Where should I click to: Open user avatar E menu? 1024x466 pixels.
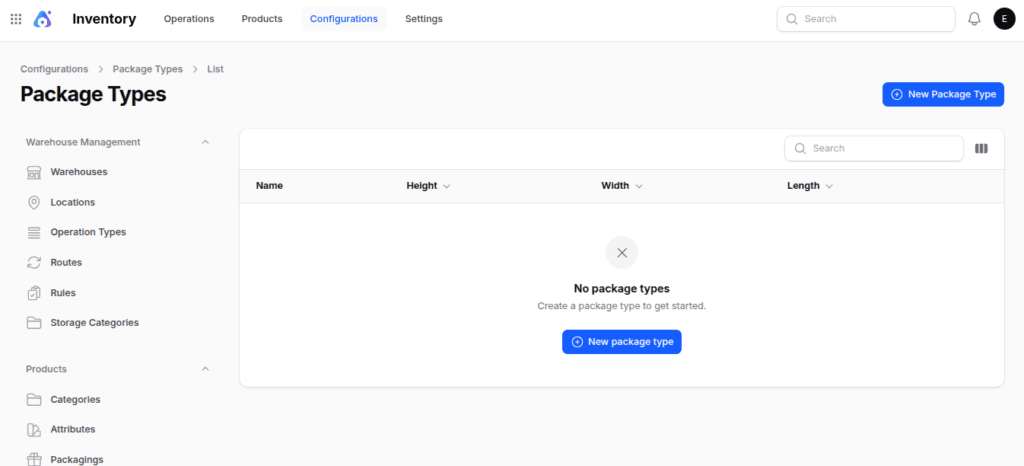click(x=1004, y=19)
